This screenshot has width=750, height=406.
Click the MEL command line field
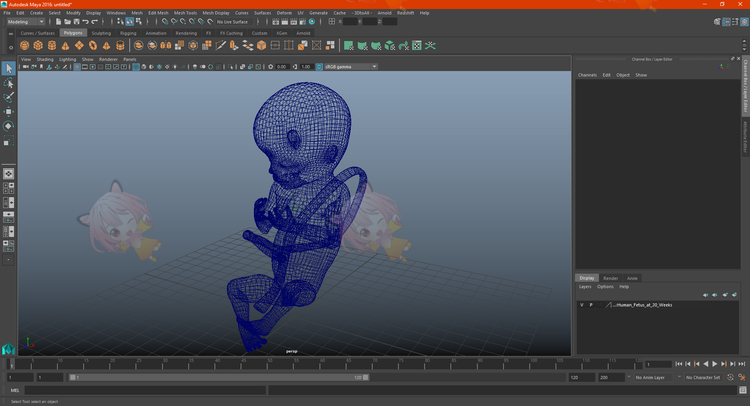(146, 390)
